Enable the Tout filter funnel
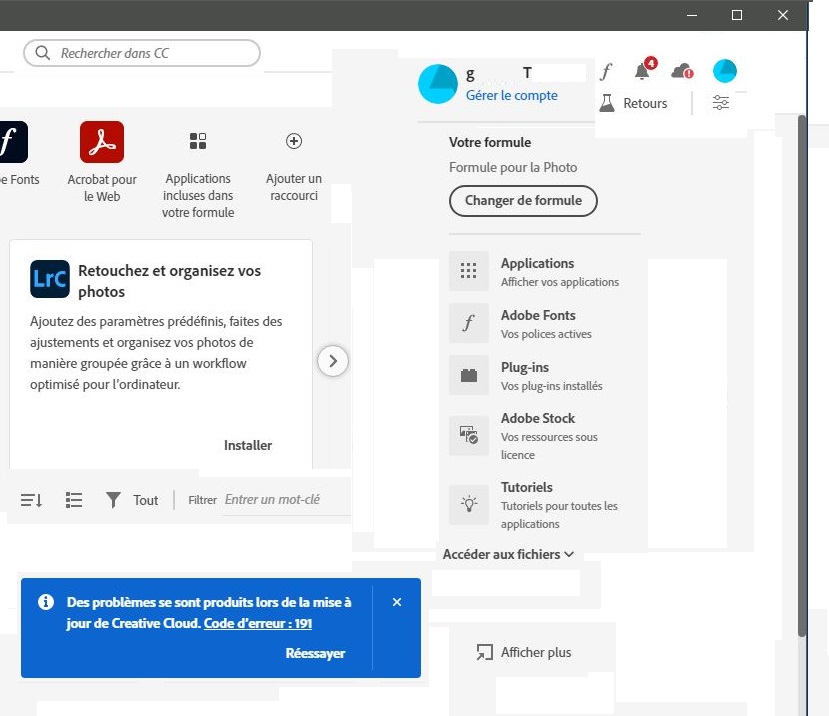829x716 pixels. [x=112, y=499]
